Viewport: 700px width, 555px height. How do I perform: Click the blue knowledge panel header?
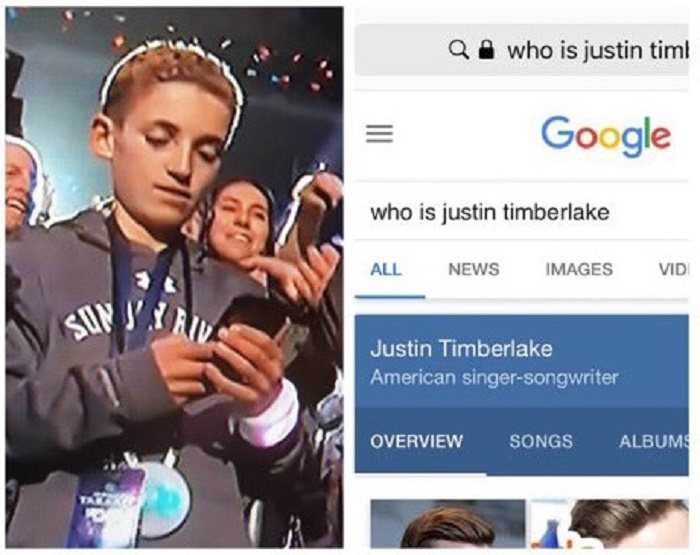click(522, 362)
